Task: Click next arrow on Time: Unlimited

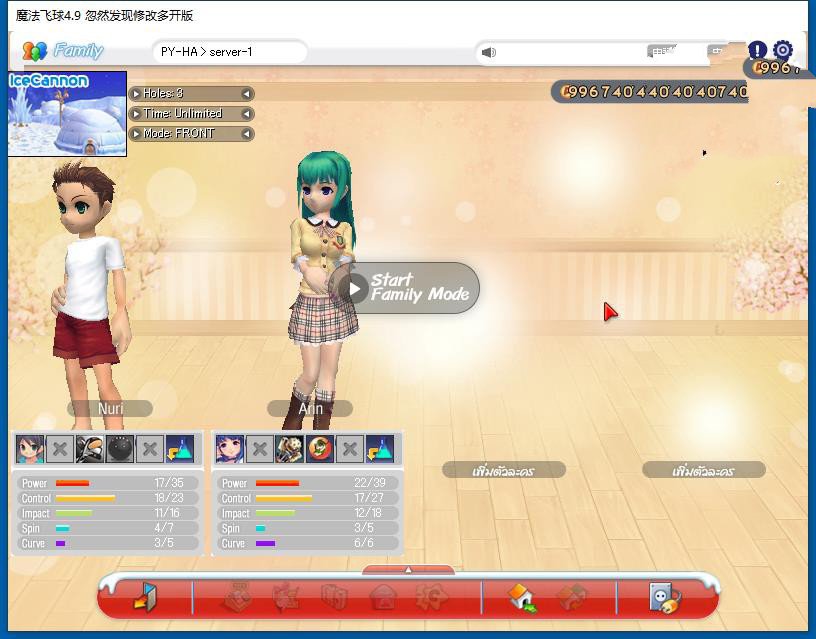Action: [x=247, y=113]
